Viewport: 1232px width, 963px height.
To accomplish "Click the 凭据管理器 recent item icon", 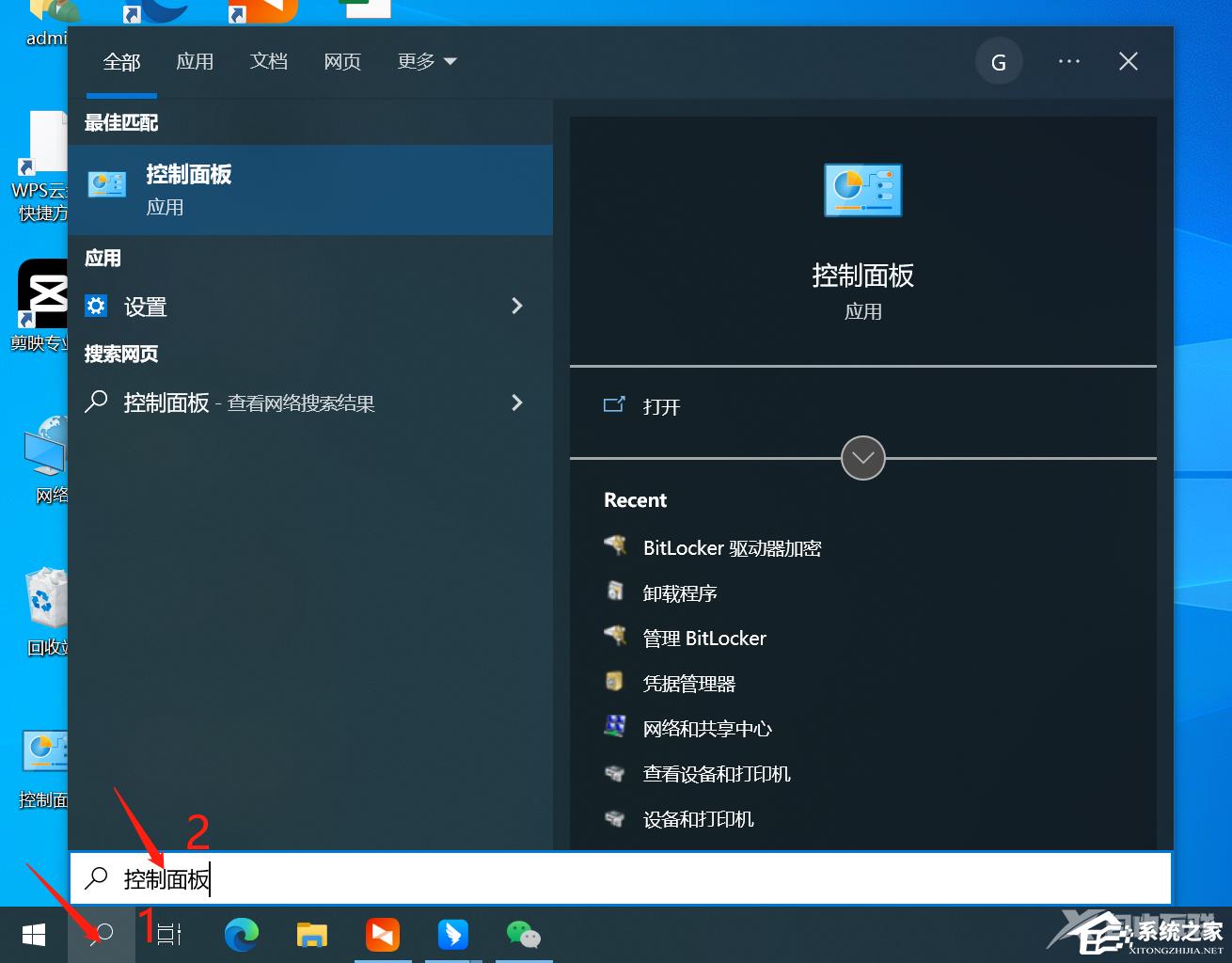I will click(615, 682).
